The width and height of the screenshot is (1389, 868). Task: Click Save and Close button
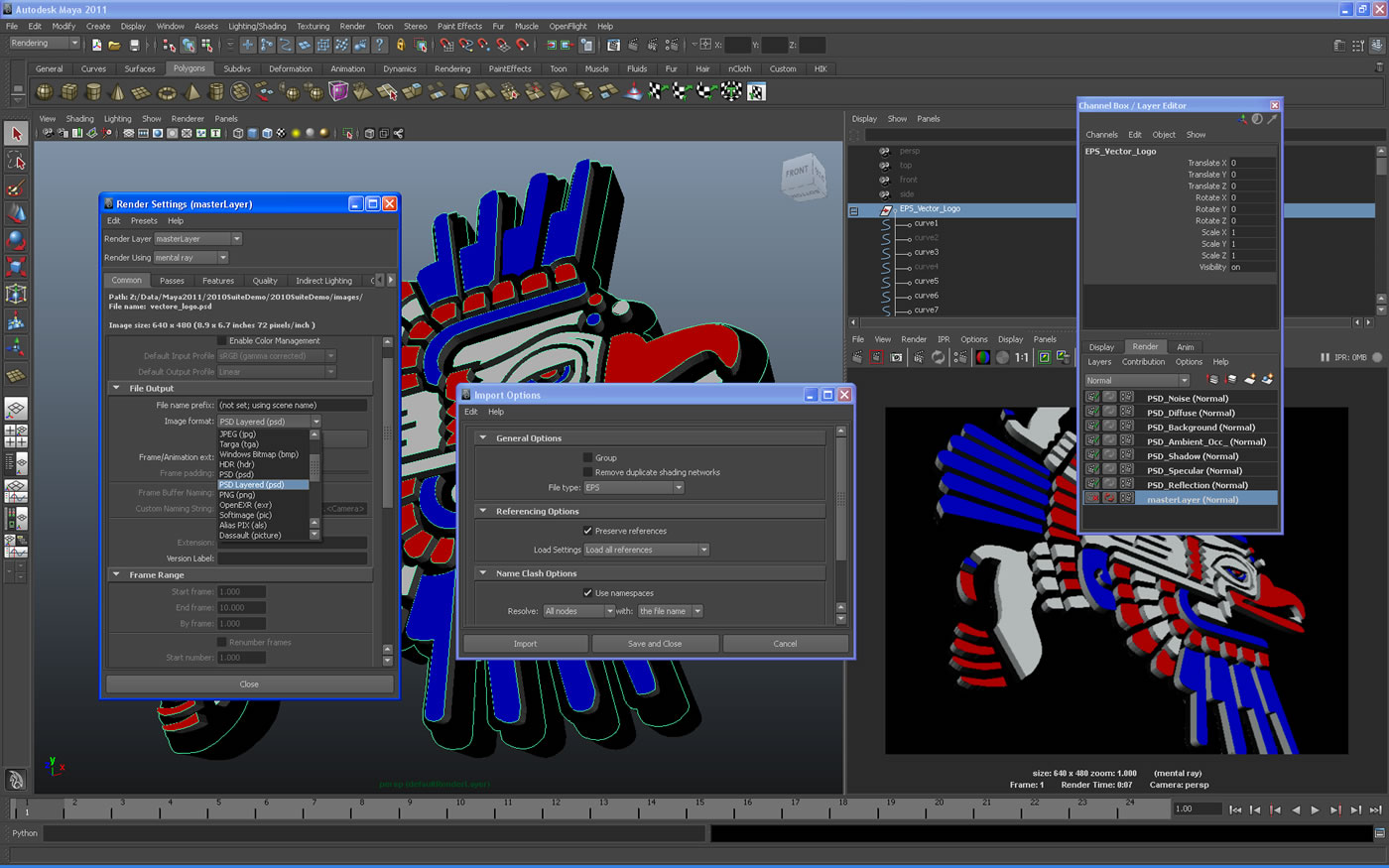tap(655, 644)
